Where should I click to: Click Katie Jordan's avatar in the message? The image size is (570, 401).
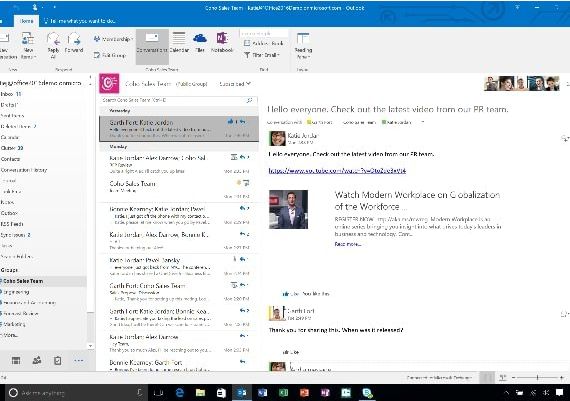(277, 138)
